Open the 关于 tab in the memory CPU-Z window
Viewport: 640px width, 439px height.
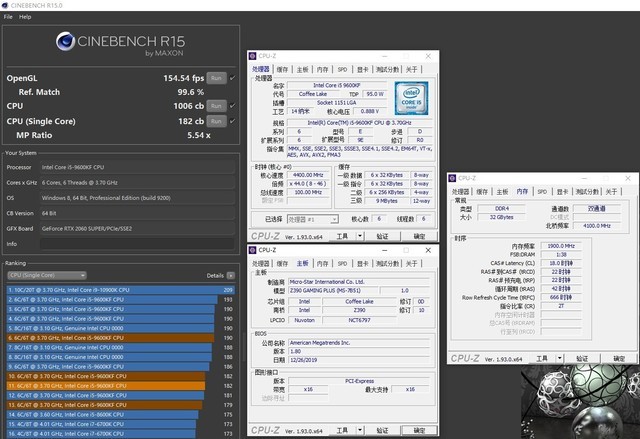point(611,191)
